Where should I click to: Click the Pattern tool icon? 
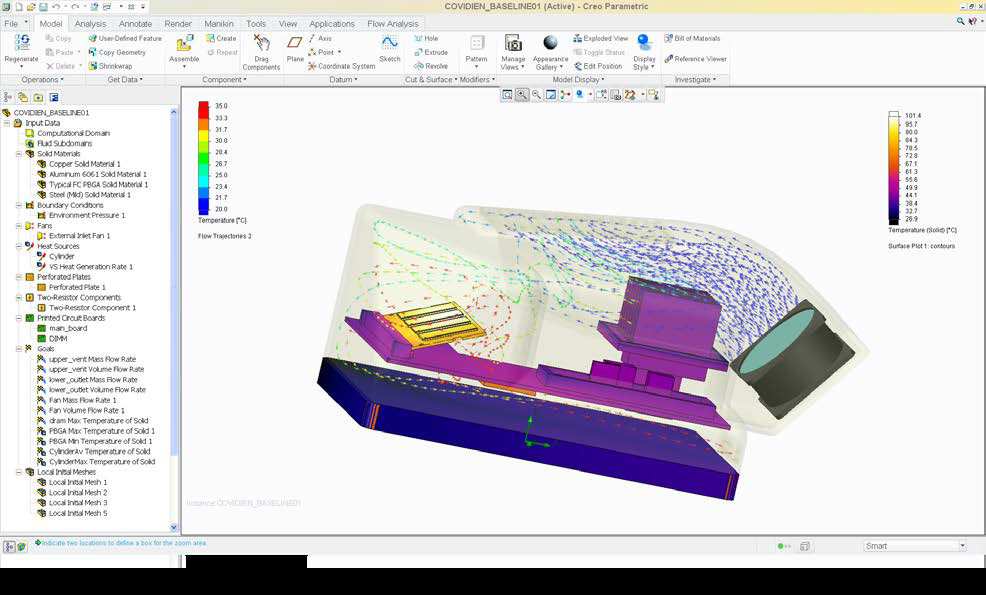click(x=477, y=44)
